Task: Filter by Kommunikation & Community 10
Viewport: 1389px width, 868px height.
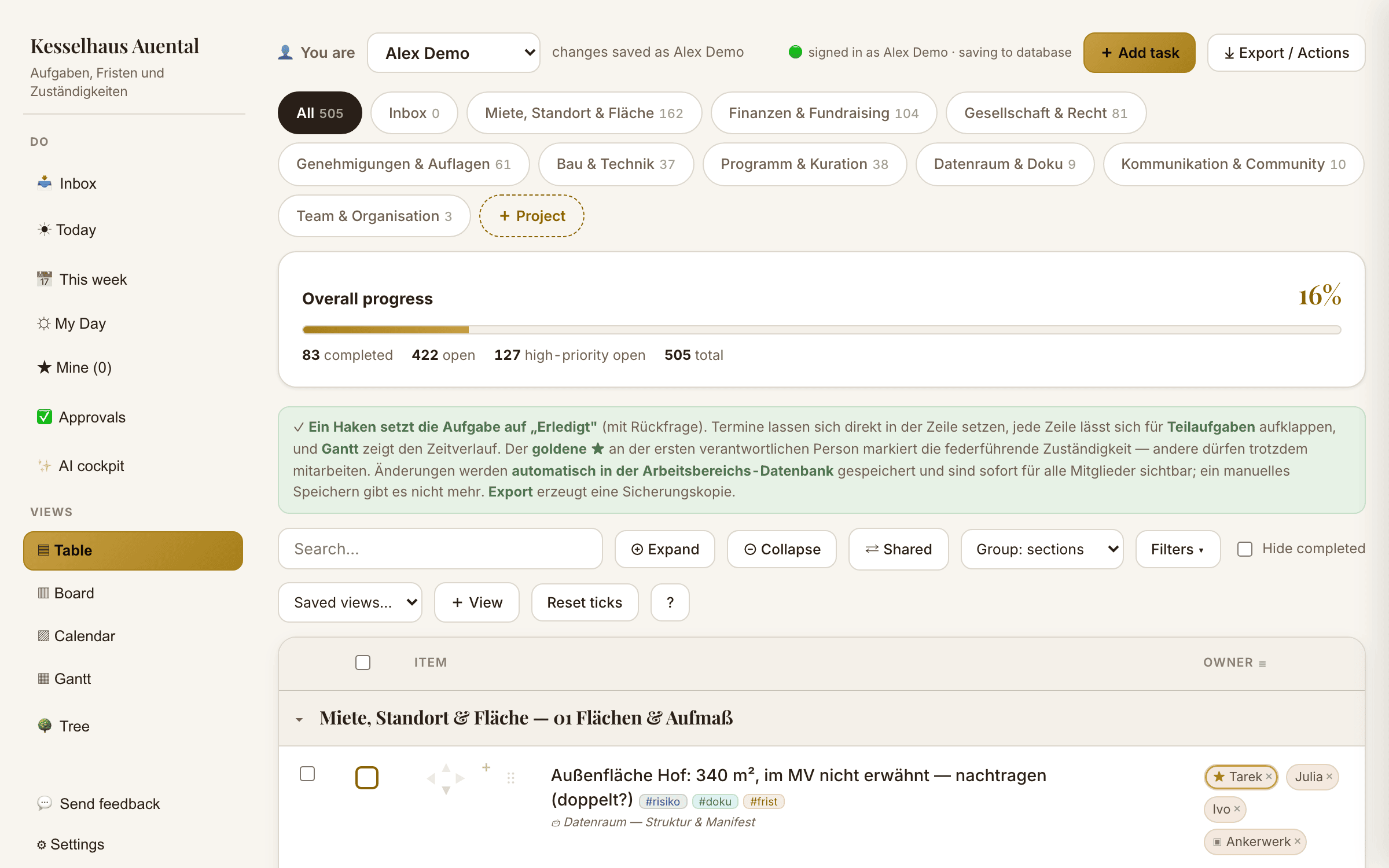Action: [x=1233, y=164]
